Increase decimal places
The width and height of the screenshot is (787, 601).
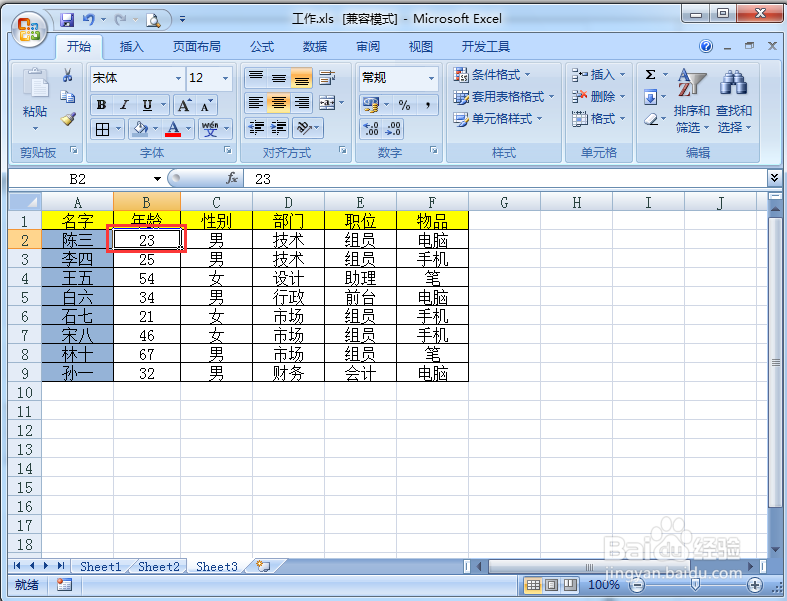371,129
